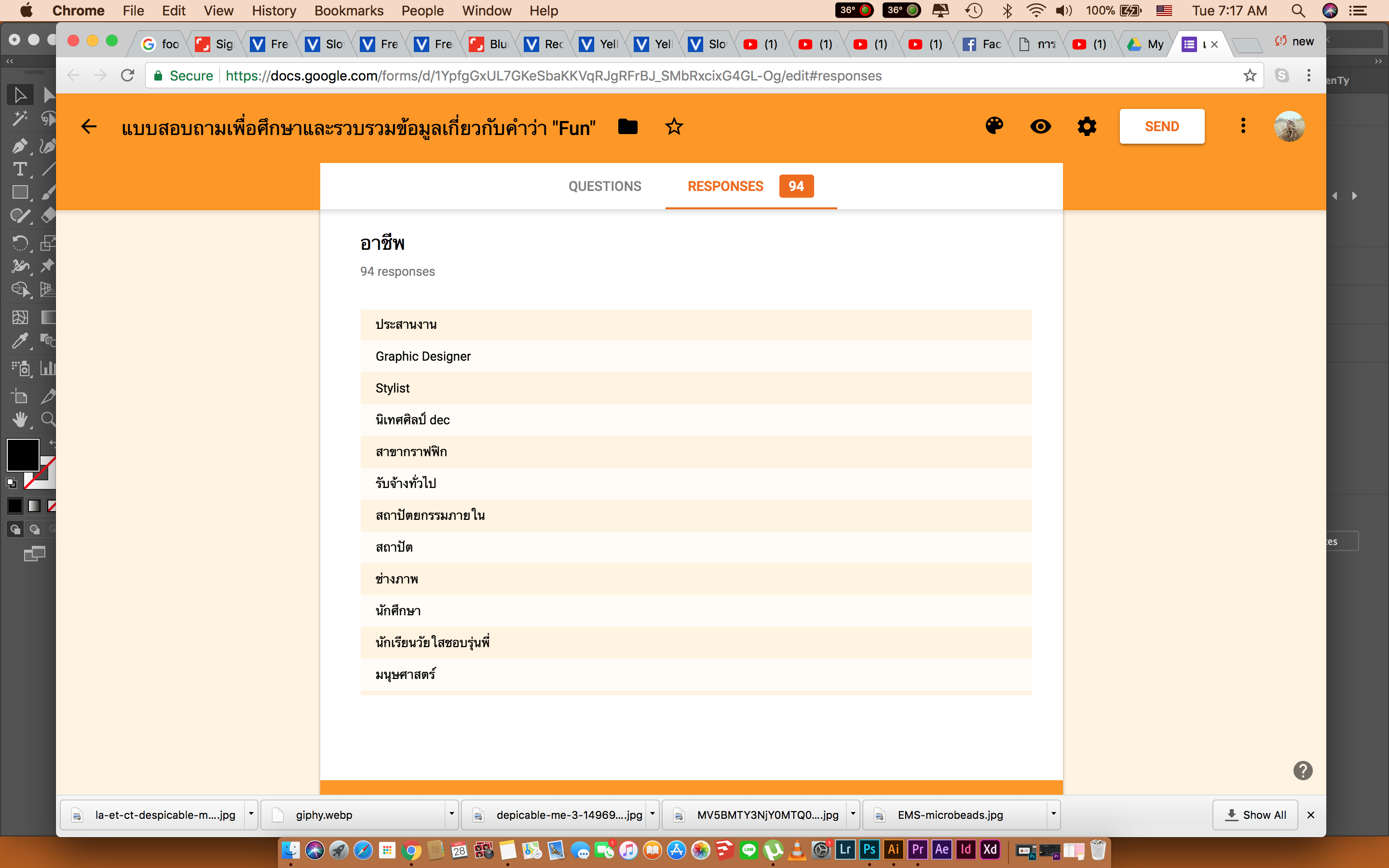
Task: Open form settings gear icon
Action: [1087, 126]
